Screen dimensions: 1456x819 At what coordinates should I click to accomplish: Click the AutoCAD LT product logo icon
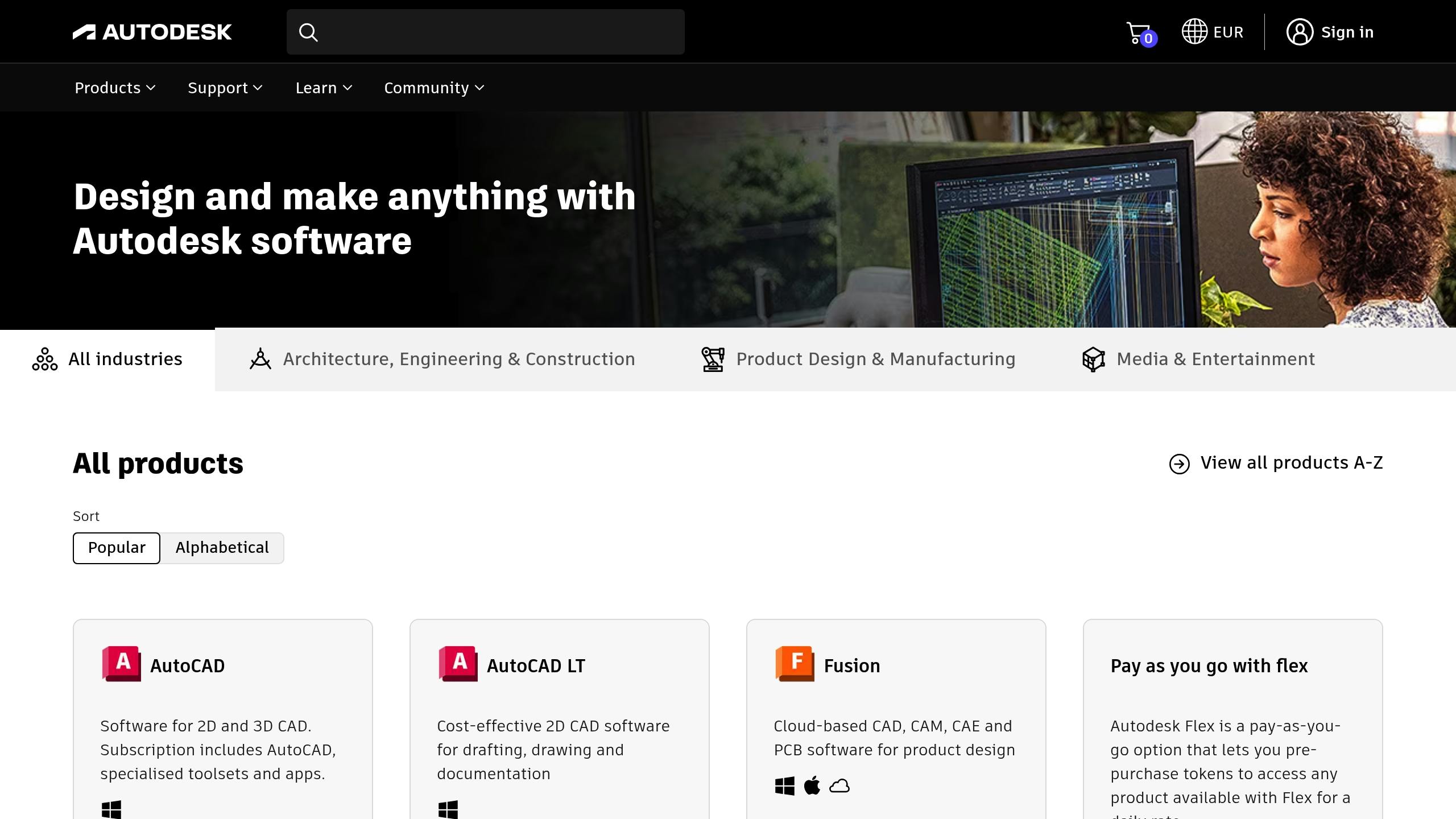coord(458,664)
